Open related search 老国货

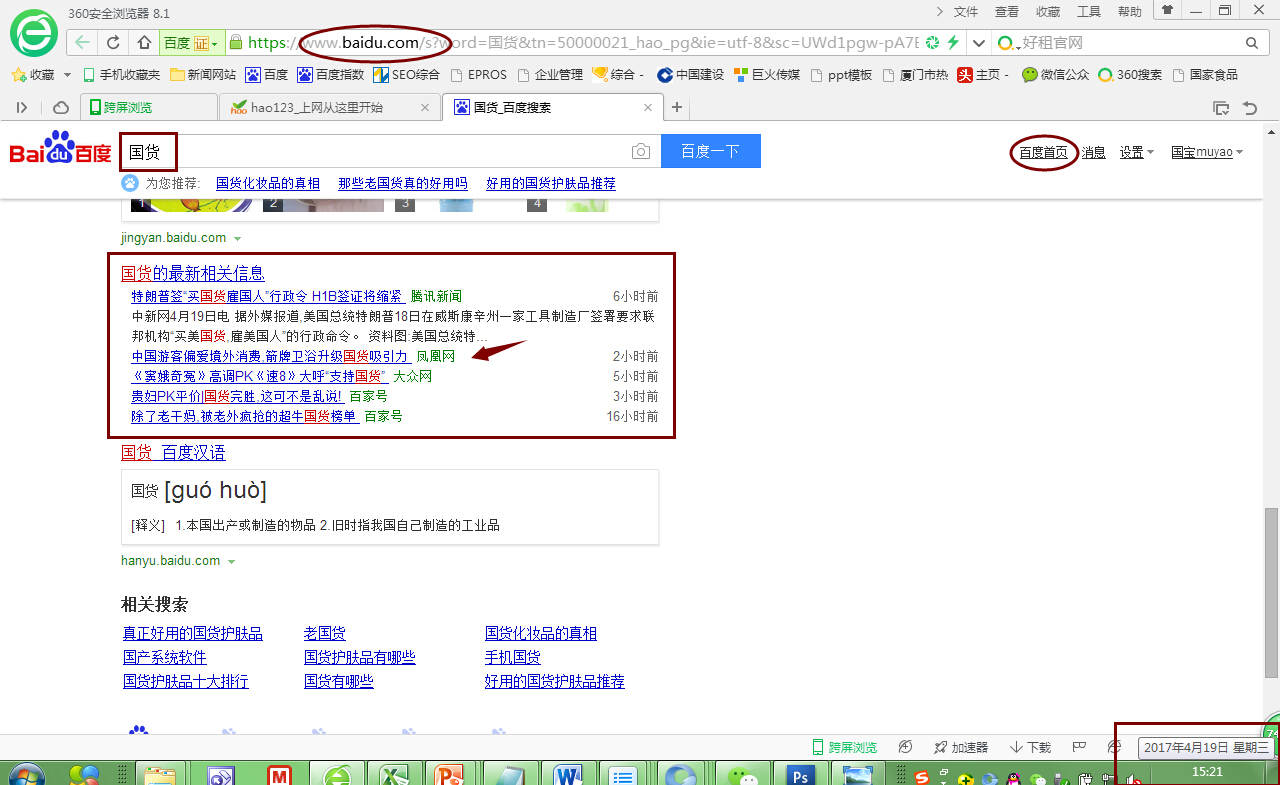click(x=325, y=633)
